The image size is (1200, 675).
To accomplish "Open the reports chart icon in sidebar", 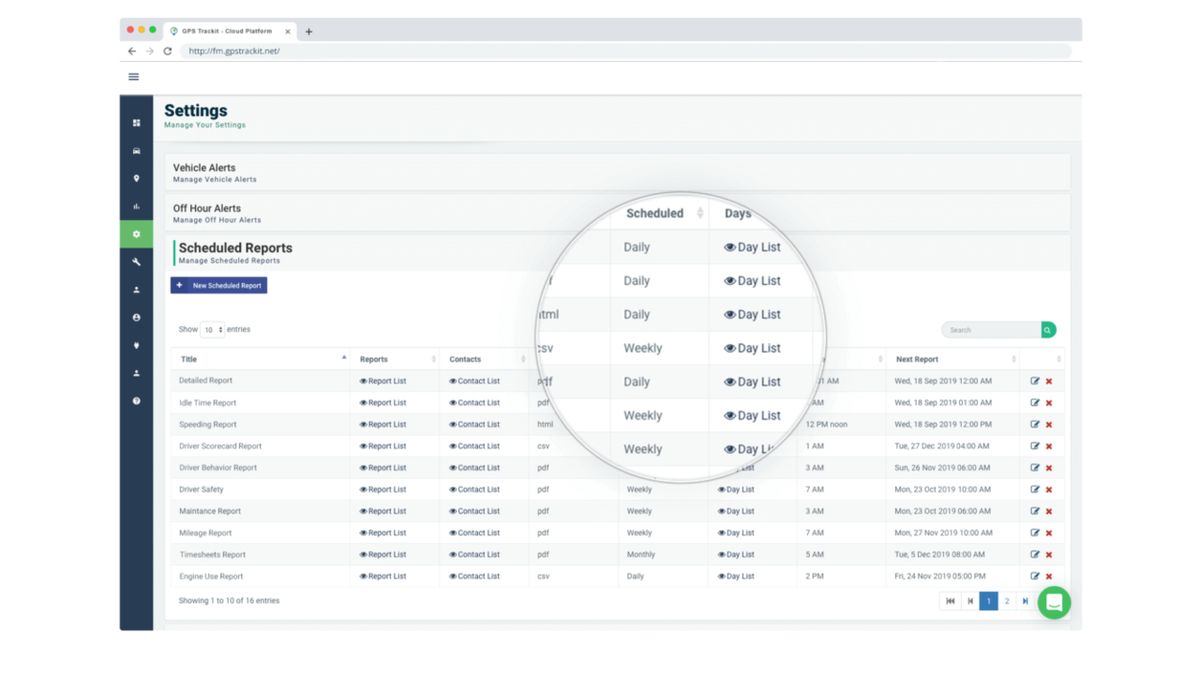I will [135, 206].
